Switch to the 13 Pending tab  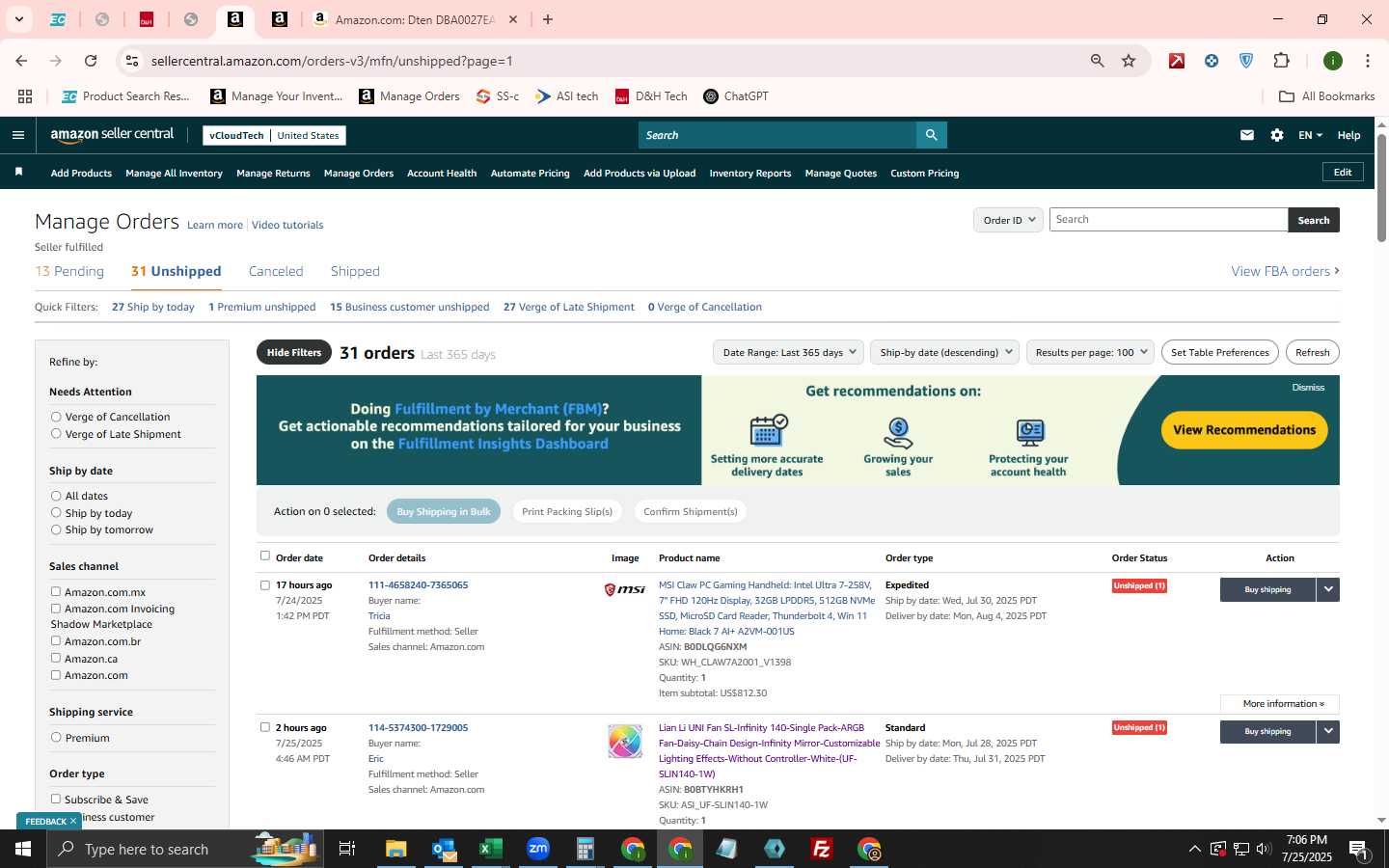click(69, 271)
